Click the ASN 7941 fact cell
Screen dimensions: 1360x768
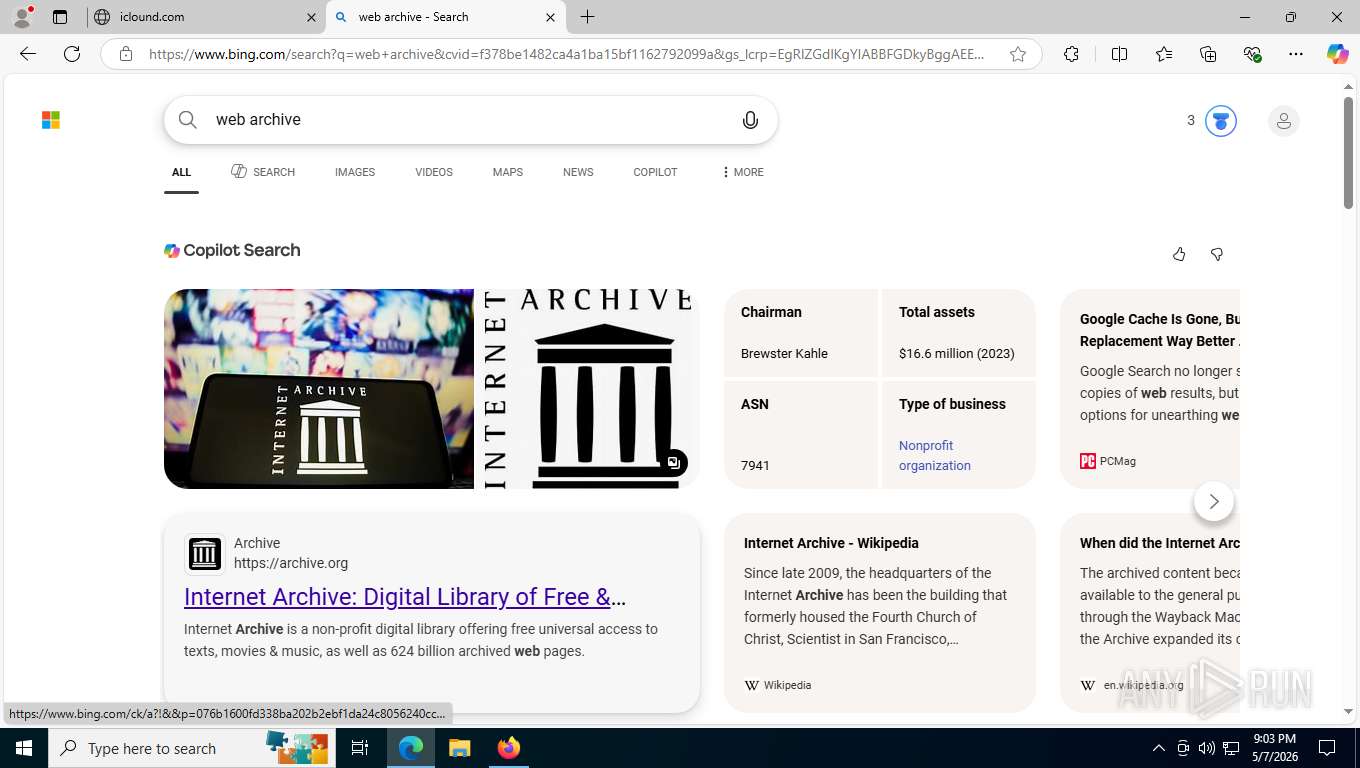(x=801, y=435)
